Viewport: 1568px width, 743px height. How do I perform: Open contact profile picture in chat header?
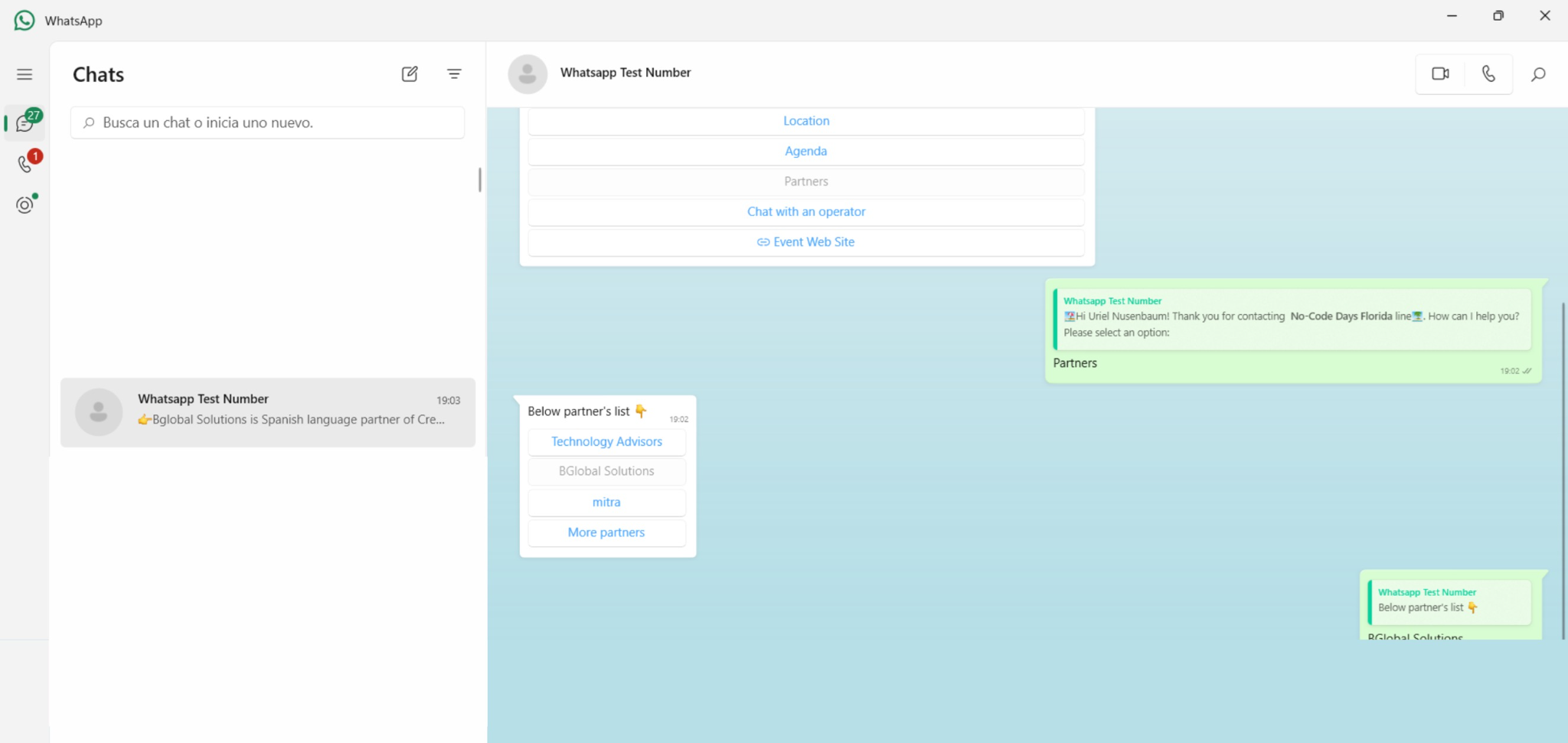click(x=528, y=74)
